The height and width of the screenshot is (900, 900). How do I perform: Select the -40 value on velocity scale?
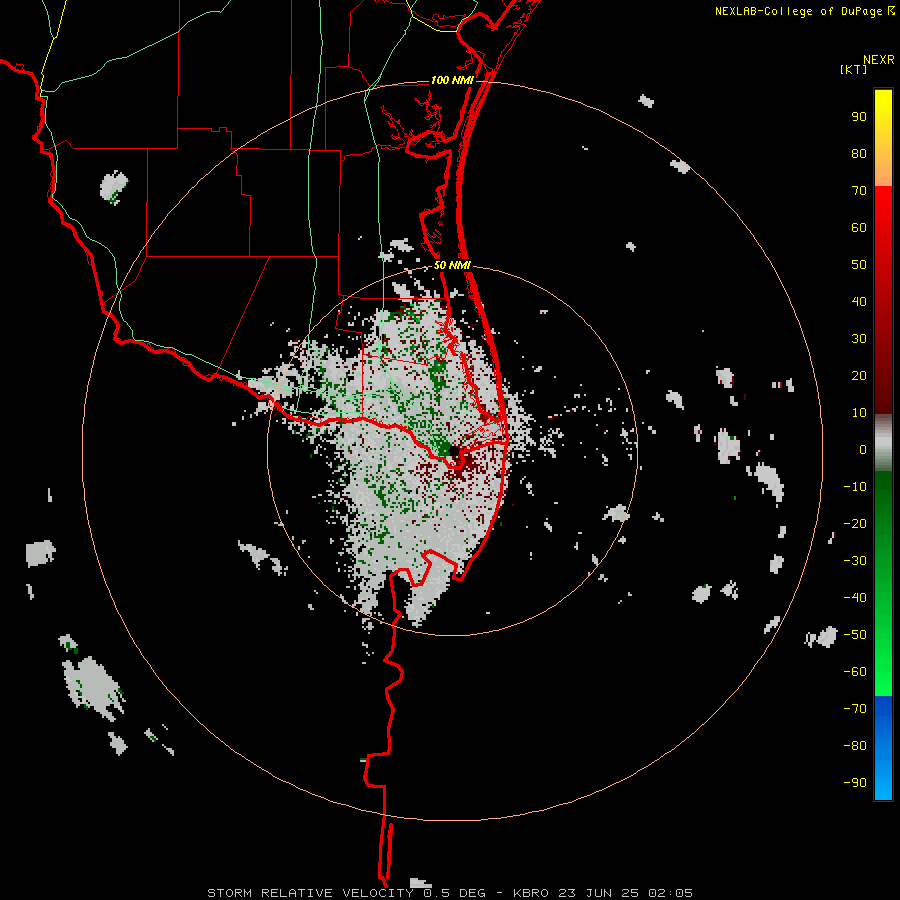(x=855, y=598)
